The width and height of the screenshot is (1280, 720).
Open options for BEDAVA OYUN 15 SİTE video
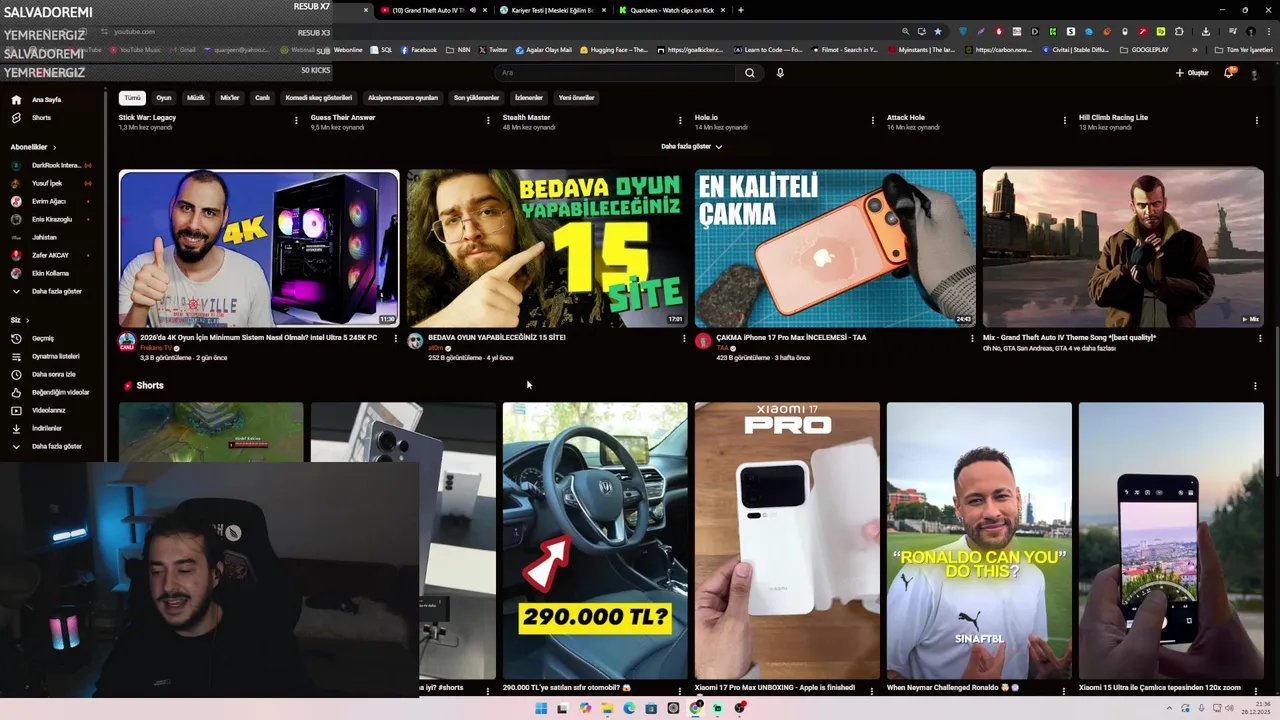coord(684,338)
